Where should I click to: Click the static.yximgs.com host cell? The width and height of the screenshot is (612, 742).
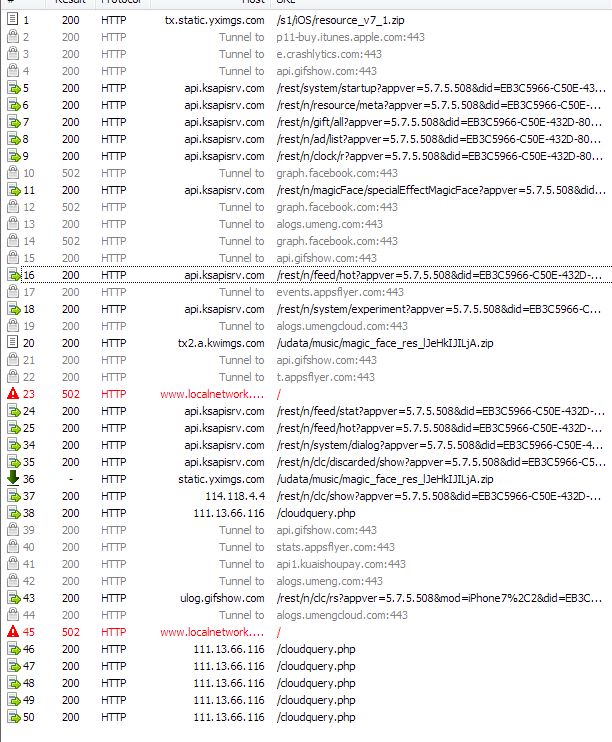[221, 479]
